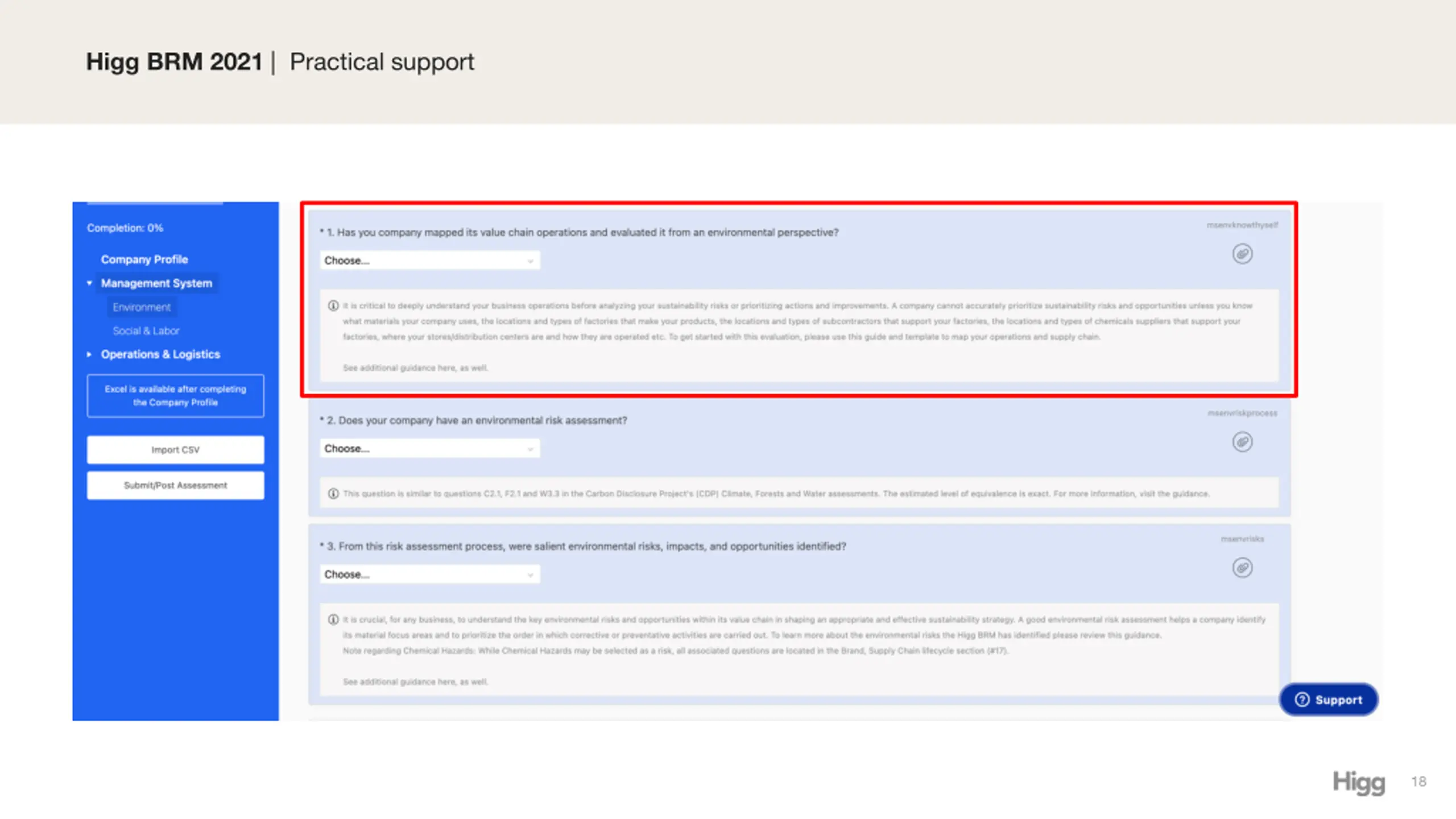Screen dimensions: 1456x819
Task: Click the info icon in question 1 guidance
Action: pyautogui.click(x=333, y=306)
